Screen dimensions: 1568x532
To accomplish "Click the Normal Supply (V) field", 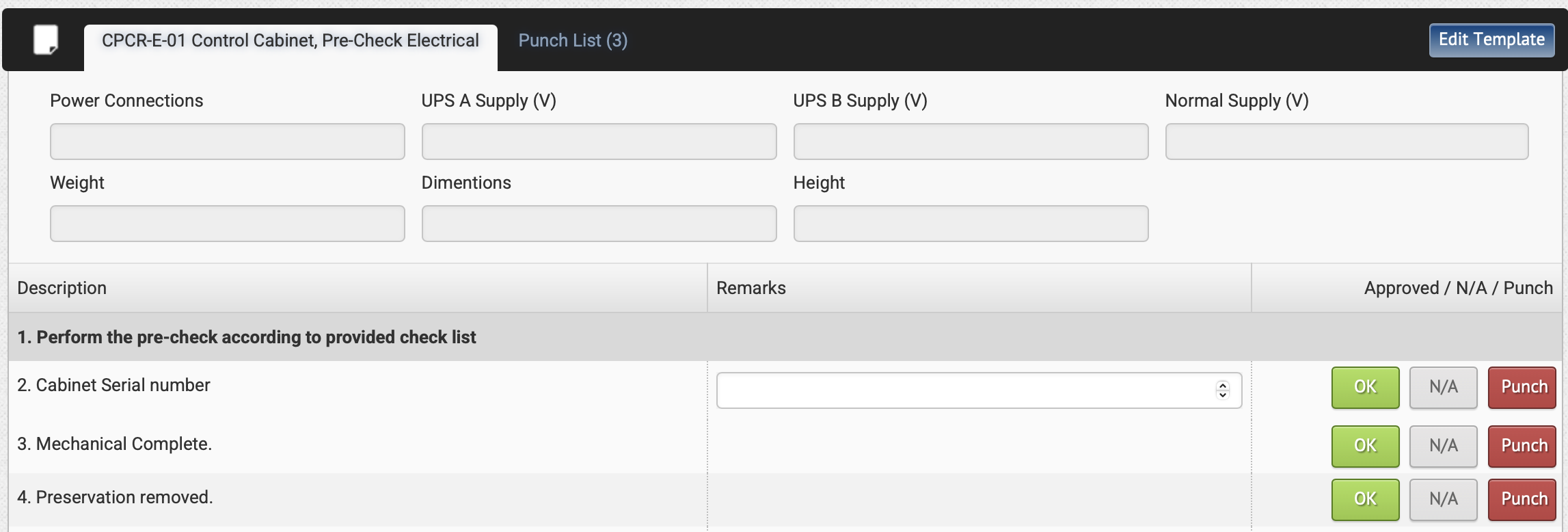I will coord(1347,142).
